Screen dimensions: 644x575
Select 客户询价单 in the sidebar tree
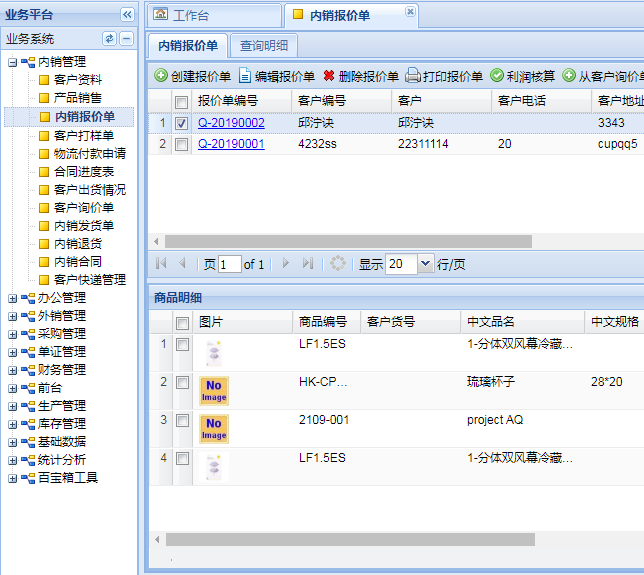tap(83, 208)
